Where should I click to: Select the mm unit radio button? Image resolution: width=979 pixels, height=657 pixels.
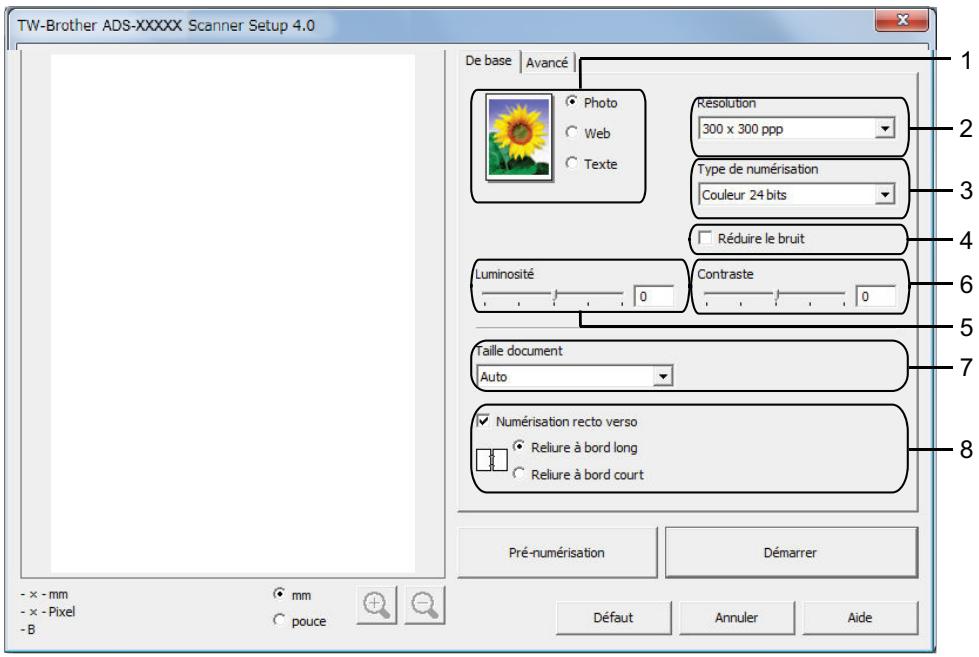[x=279, y=594]
